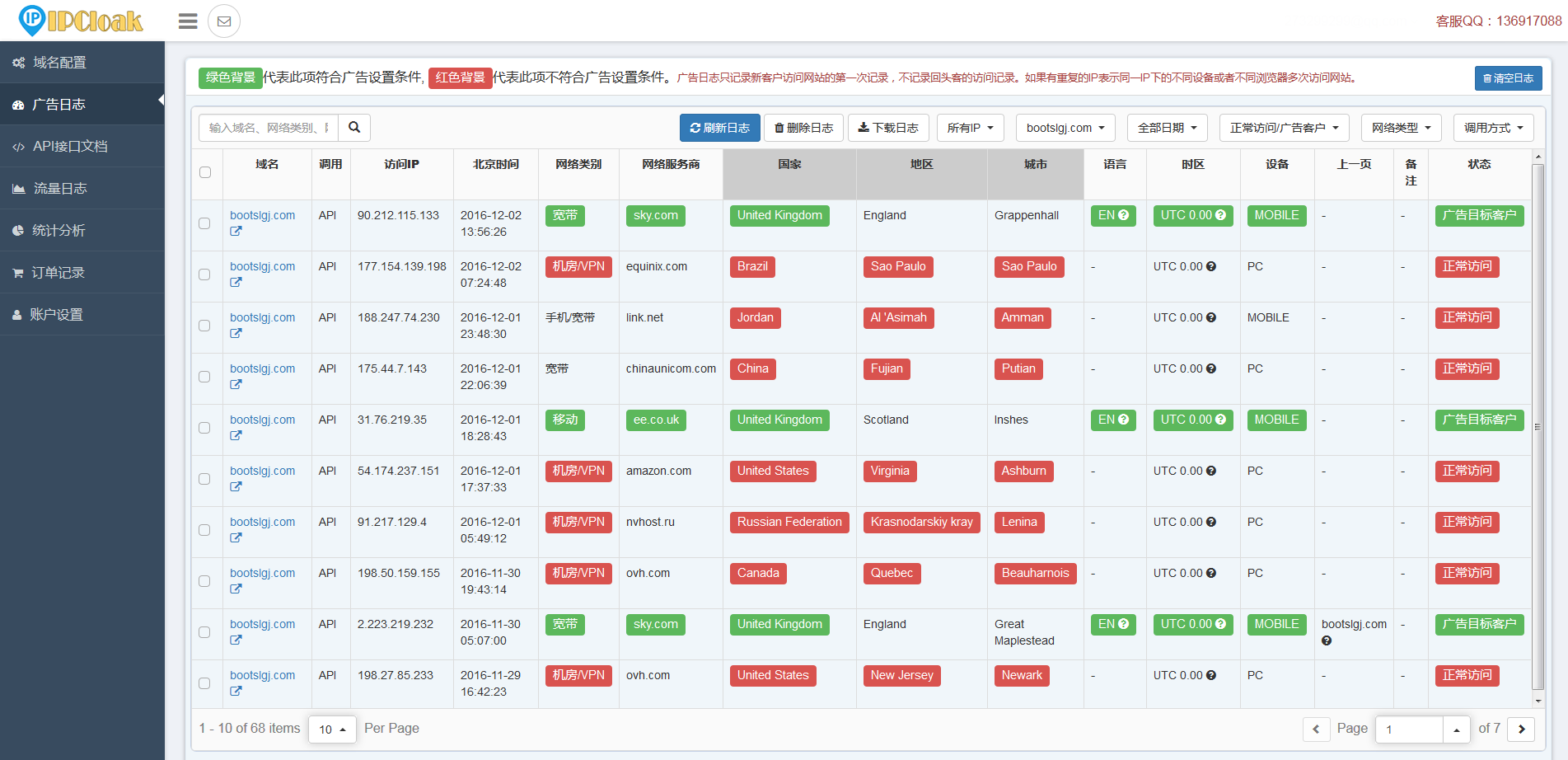Go to previous page arrow
Screen dimensions: 1568x760
point(1316,729)
